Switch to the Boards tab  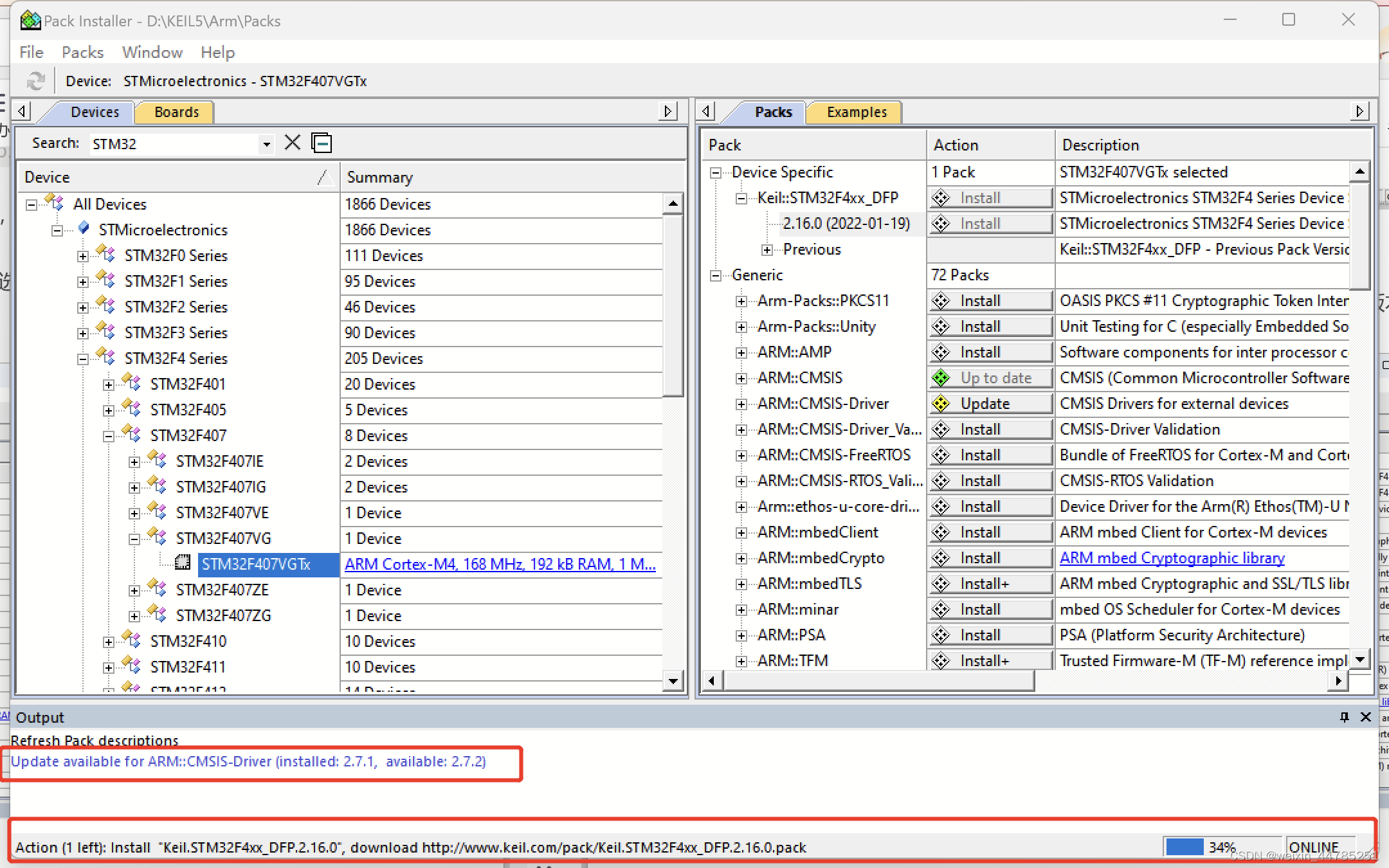tap(176, 112)
